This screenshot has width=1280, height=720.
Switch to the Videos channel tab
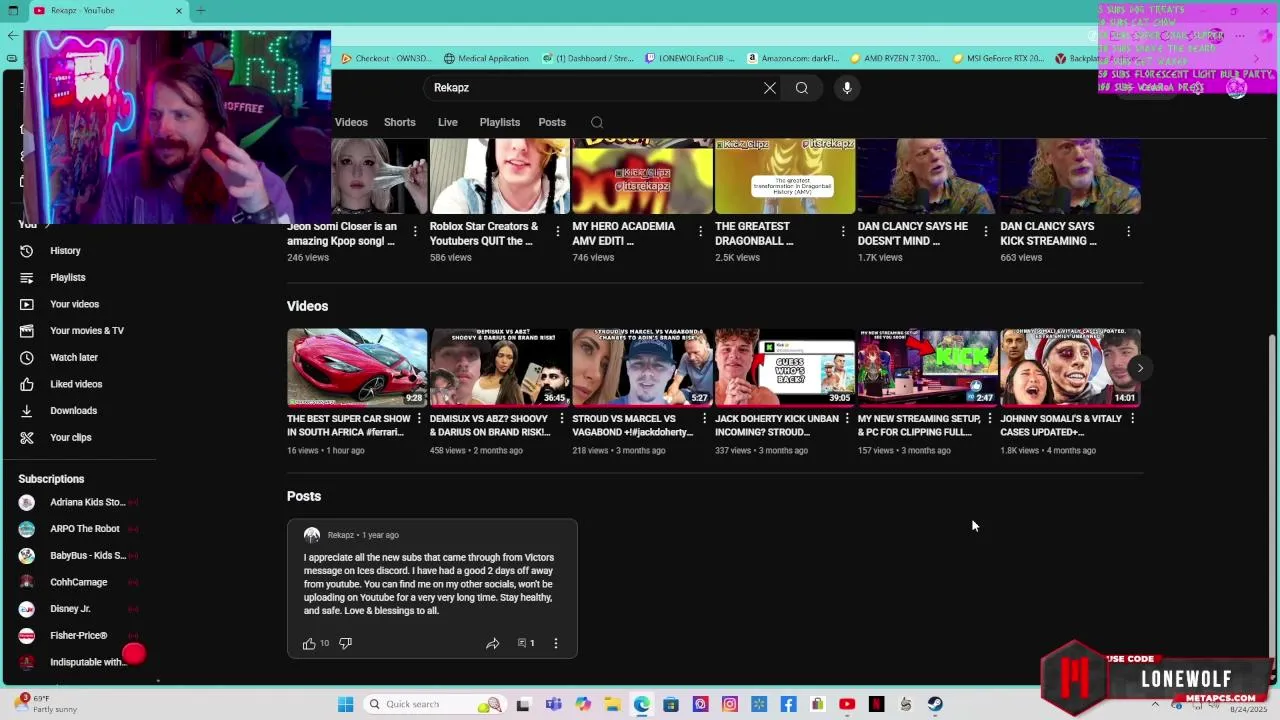pyautogui.click(x=351, y=123)
